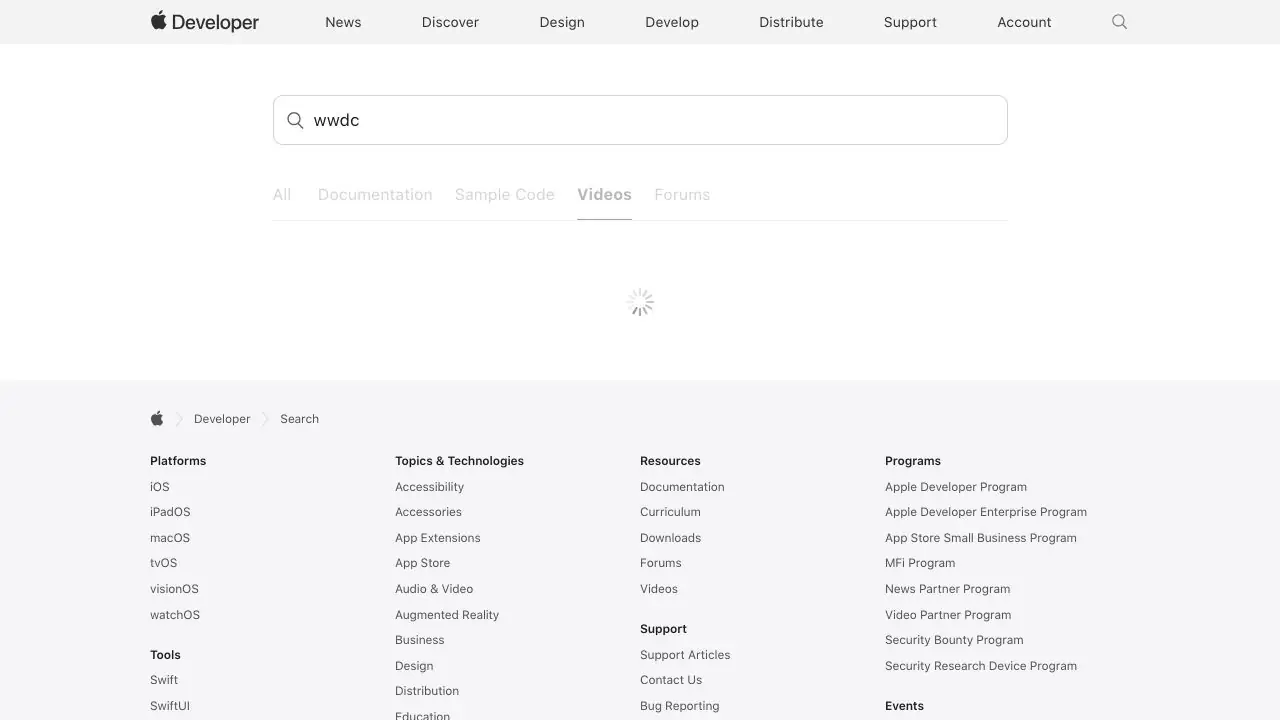Screen dimensions: 1280x720
Task: Click the Platforms footer heading
Action: [x=178, y=461]
